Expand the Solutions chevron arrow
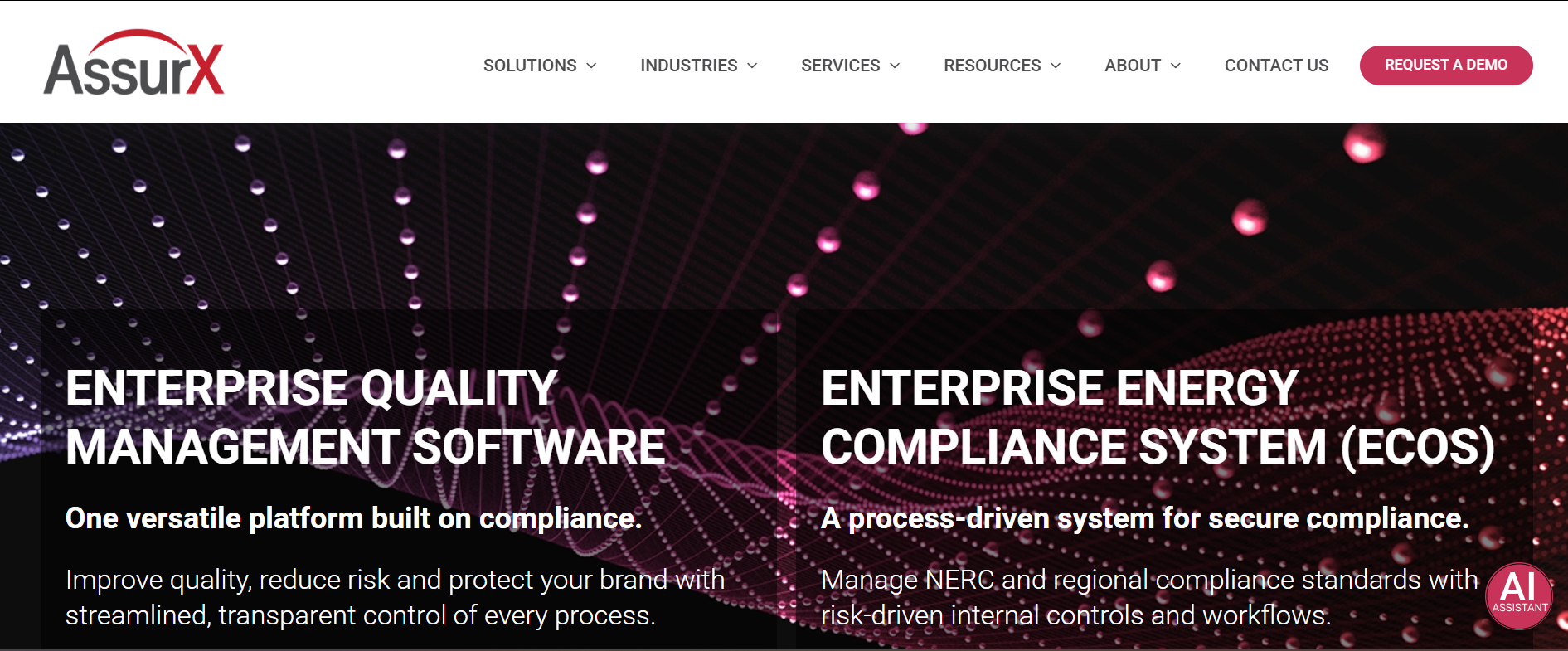Screen dimensions: 1568x651 tap(591, 66)
